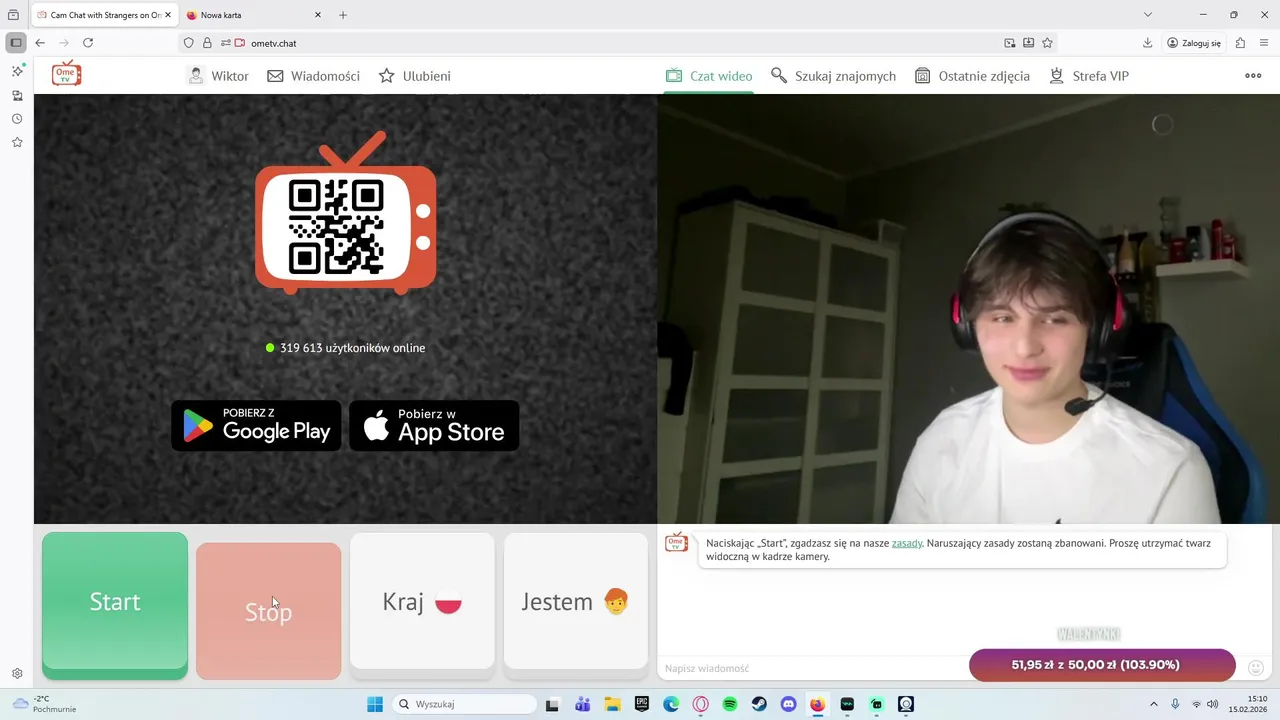Open Szukaj znajomych
This screenshot has width=1280, height=720.
pos(833,76)
